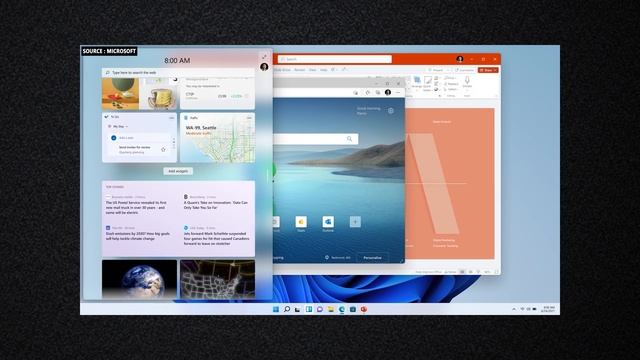Switch to PowerPoint on the taskbar
Image resolution: width=640 pixels, height=360 pixels.
click(364, 309)
